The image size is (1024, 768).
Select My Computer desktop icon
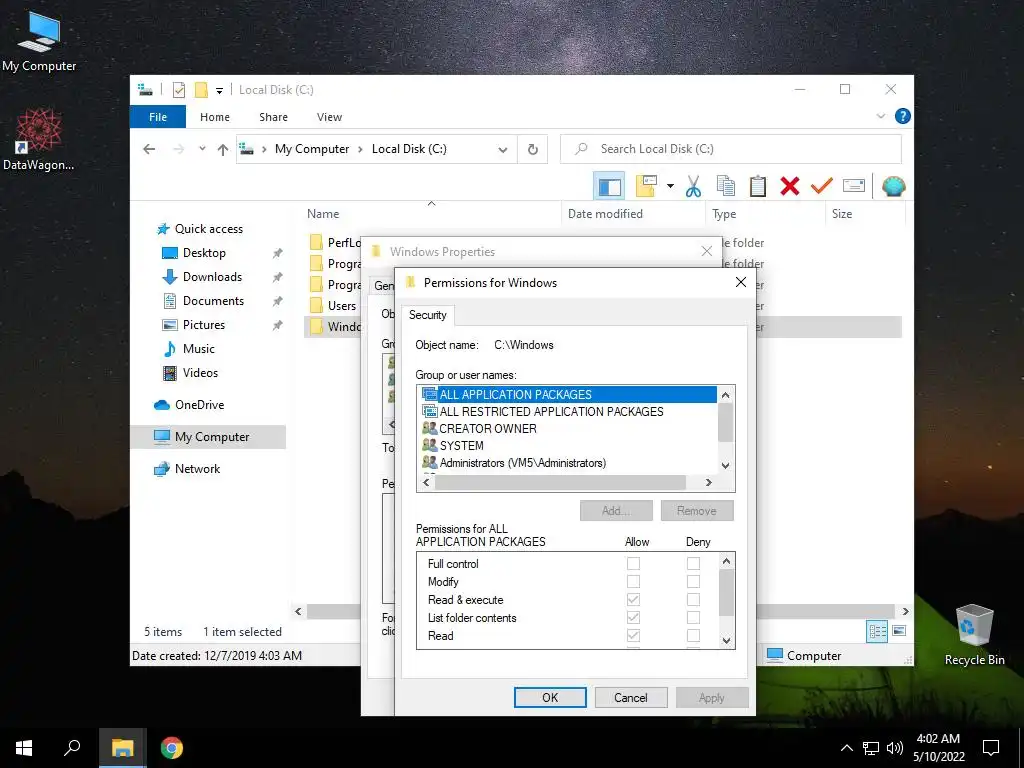click(39, 40)
